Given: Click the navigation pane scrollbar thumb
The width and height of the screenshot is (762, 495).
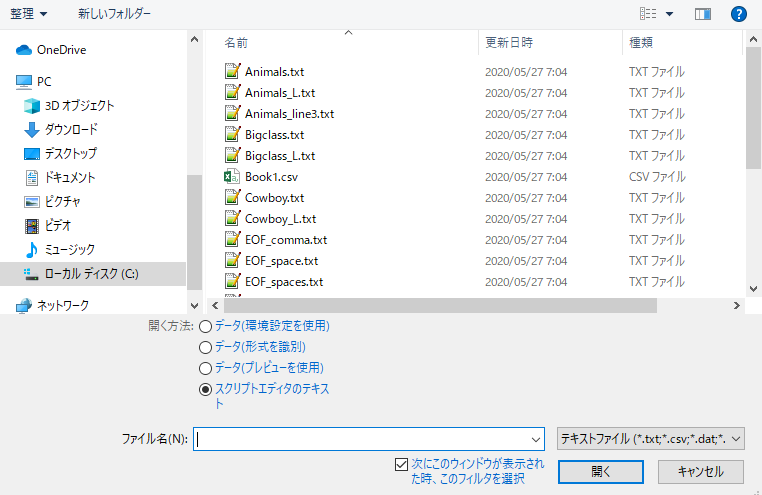Looking at the screenshot, I should pos(194,232).
